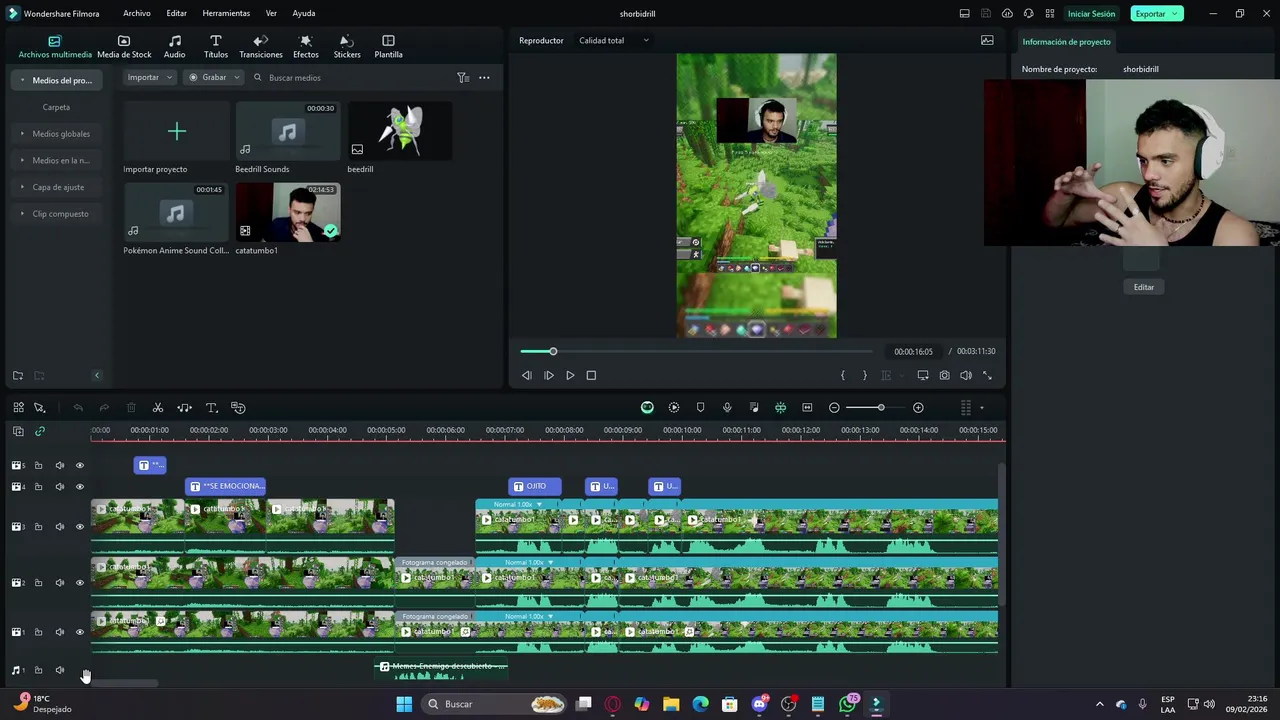
Task: Set mark-out point with right brace icon
Action: tap(865, 376)
